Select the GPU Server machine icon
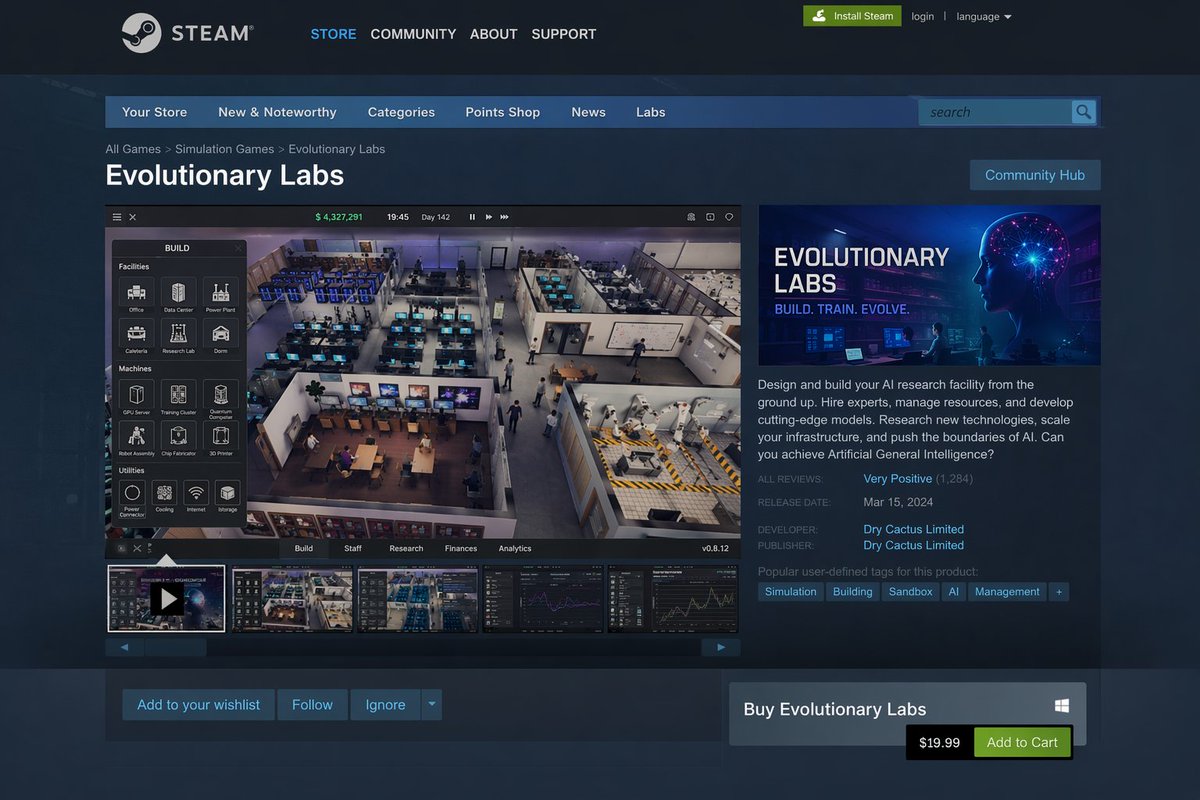The width and height of the screenshot is (1200, 800). (136, 394)
